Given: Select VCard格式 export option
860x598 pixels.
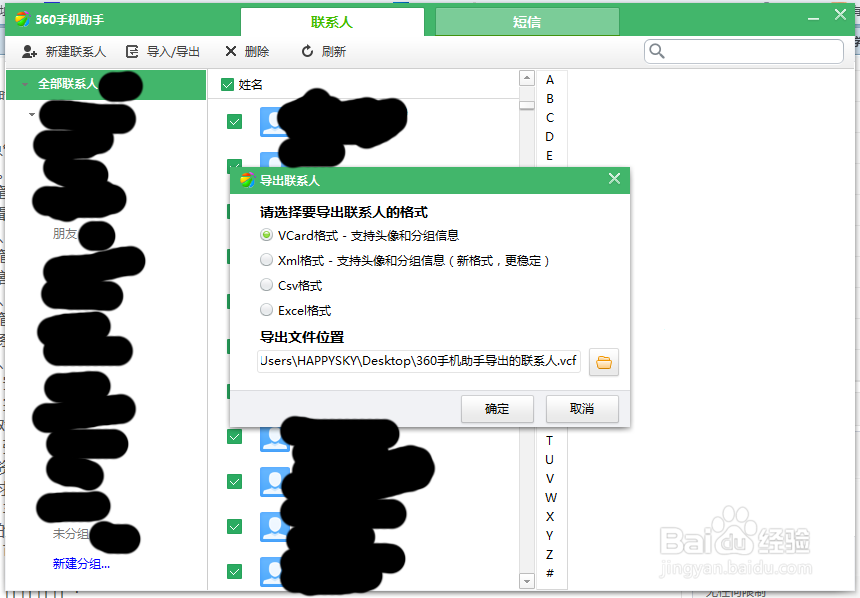Looking at the screenshot, I should point(267,235).
